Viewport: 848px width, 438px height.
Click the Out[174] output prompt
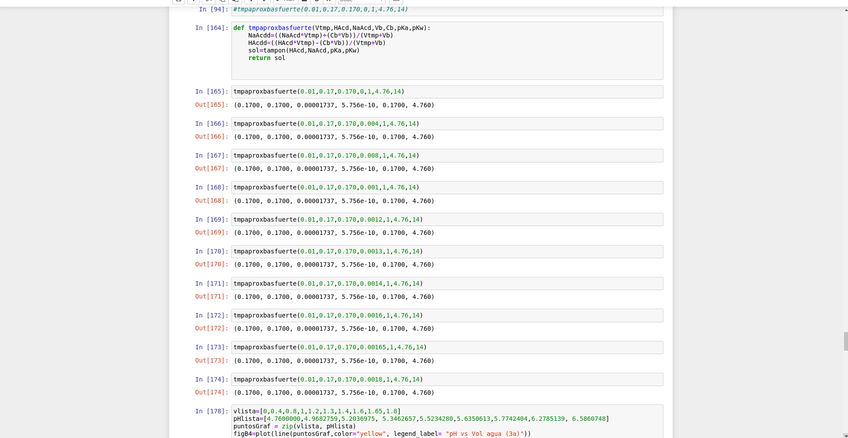point(211,393)
